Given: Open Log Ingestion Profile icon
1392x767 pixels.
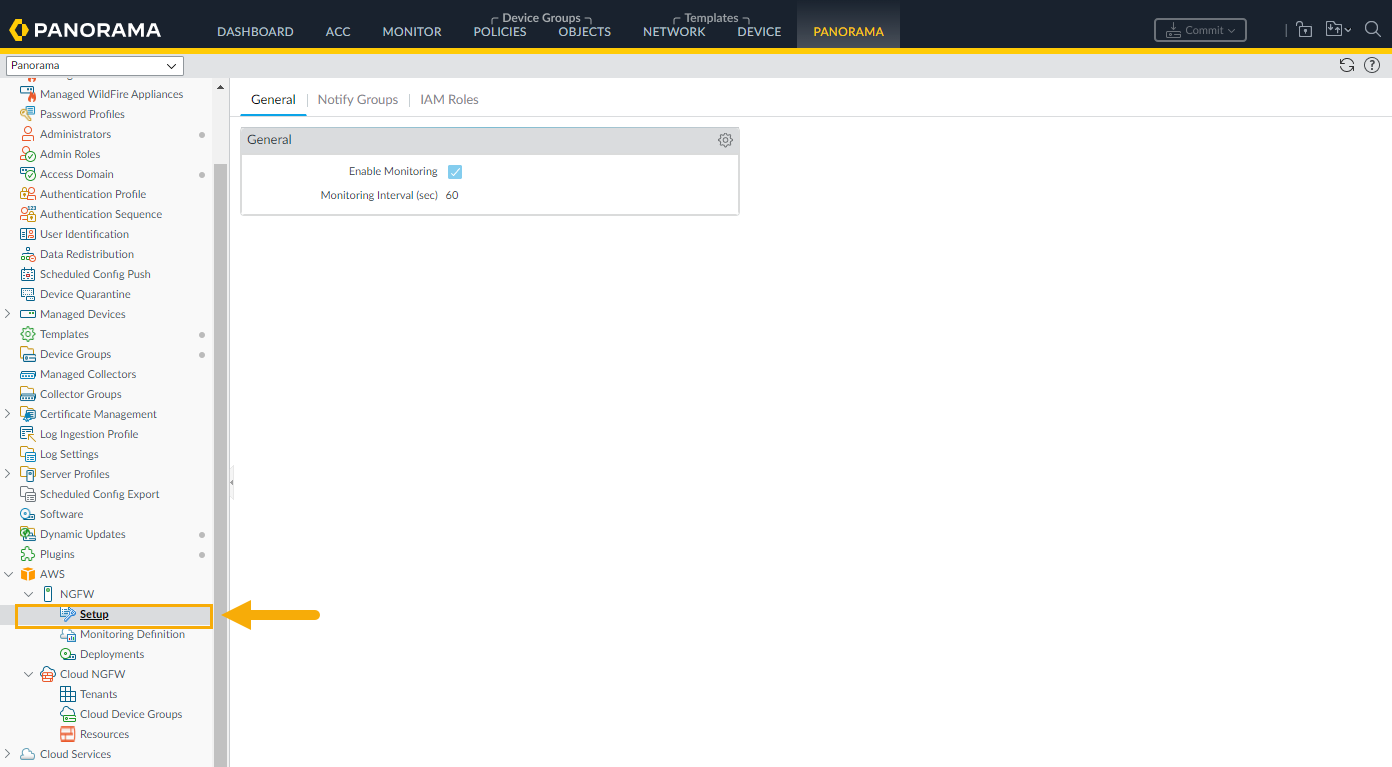Looking at the screenshot, I should coord(28,434).
